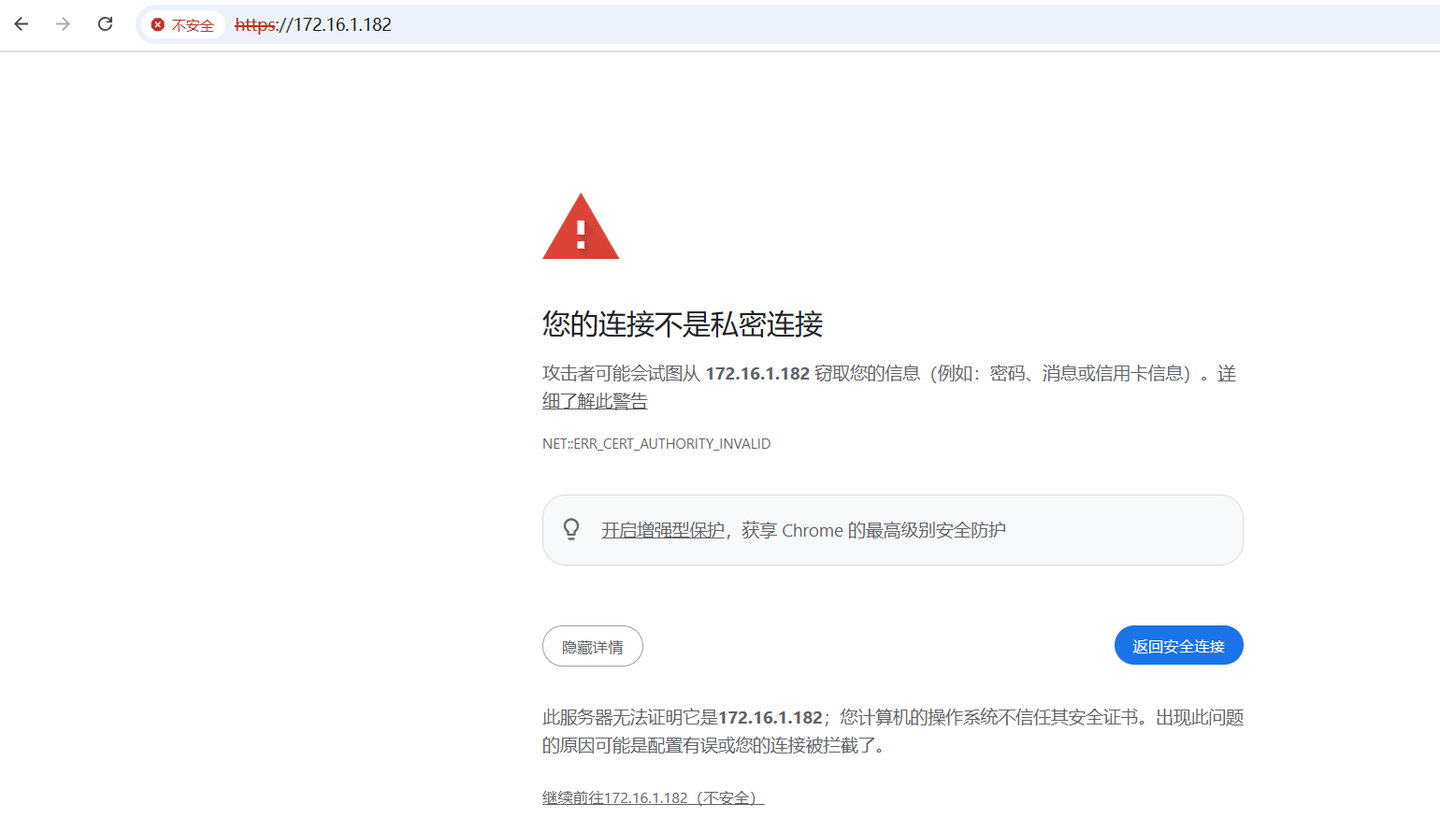Screen dimensions: 1440x832
Task: Open the 不安全 site security indicator
Action: click(182, 25)
